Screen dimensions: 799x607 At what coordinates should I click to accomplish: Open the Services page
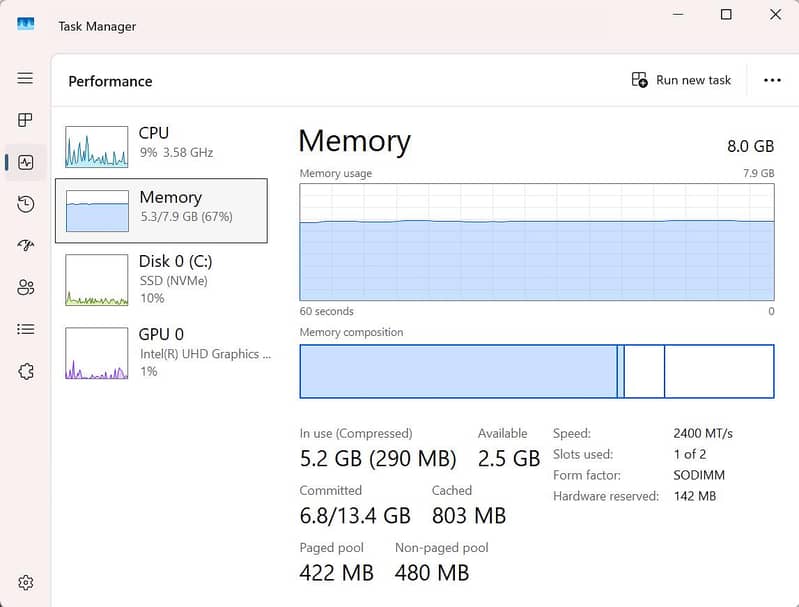coord(25,371)
